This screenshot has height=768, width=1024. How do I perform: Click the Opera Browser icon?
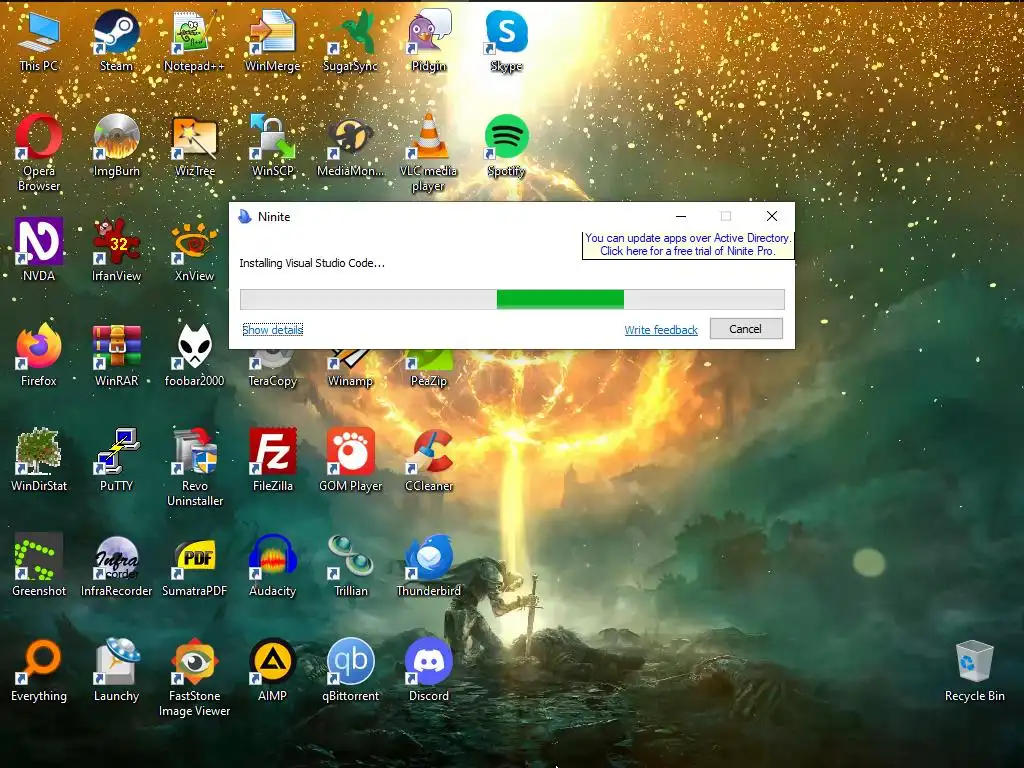(x=39, y=153)
